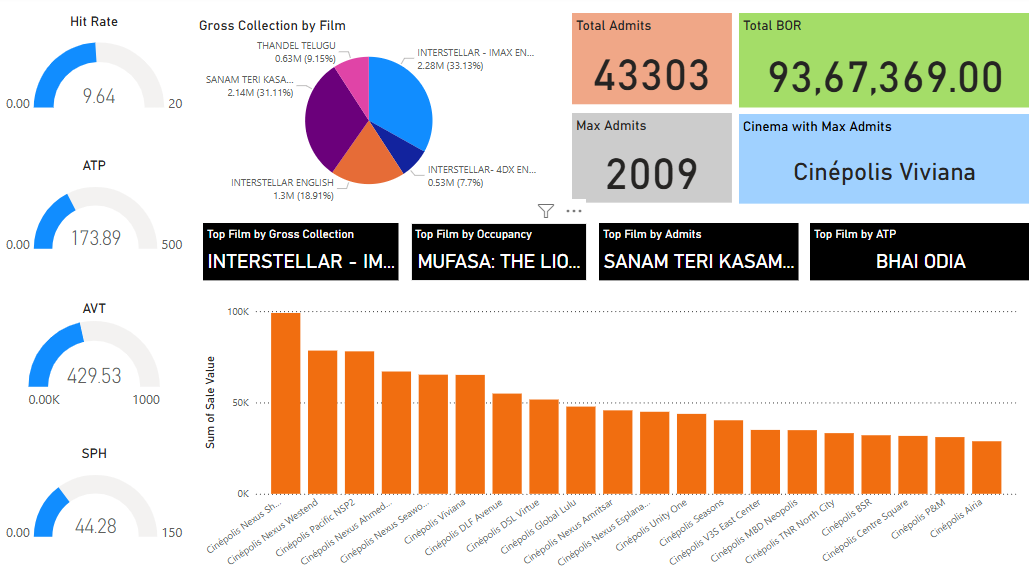Image resolution: width=1029 pixels, height=570 pixels.
Task: Select the Cinépolis Pacific NSP2 bar
Action: (360, 422)
